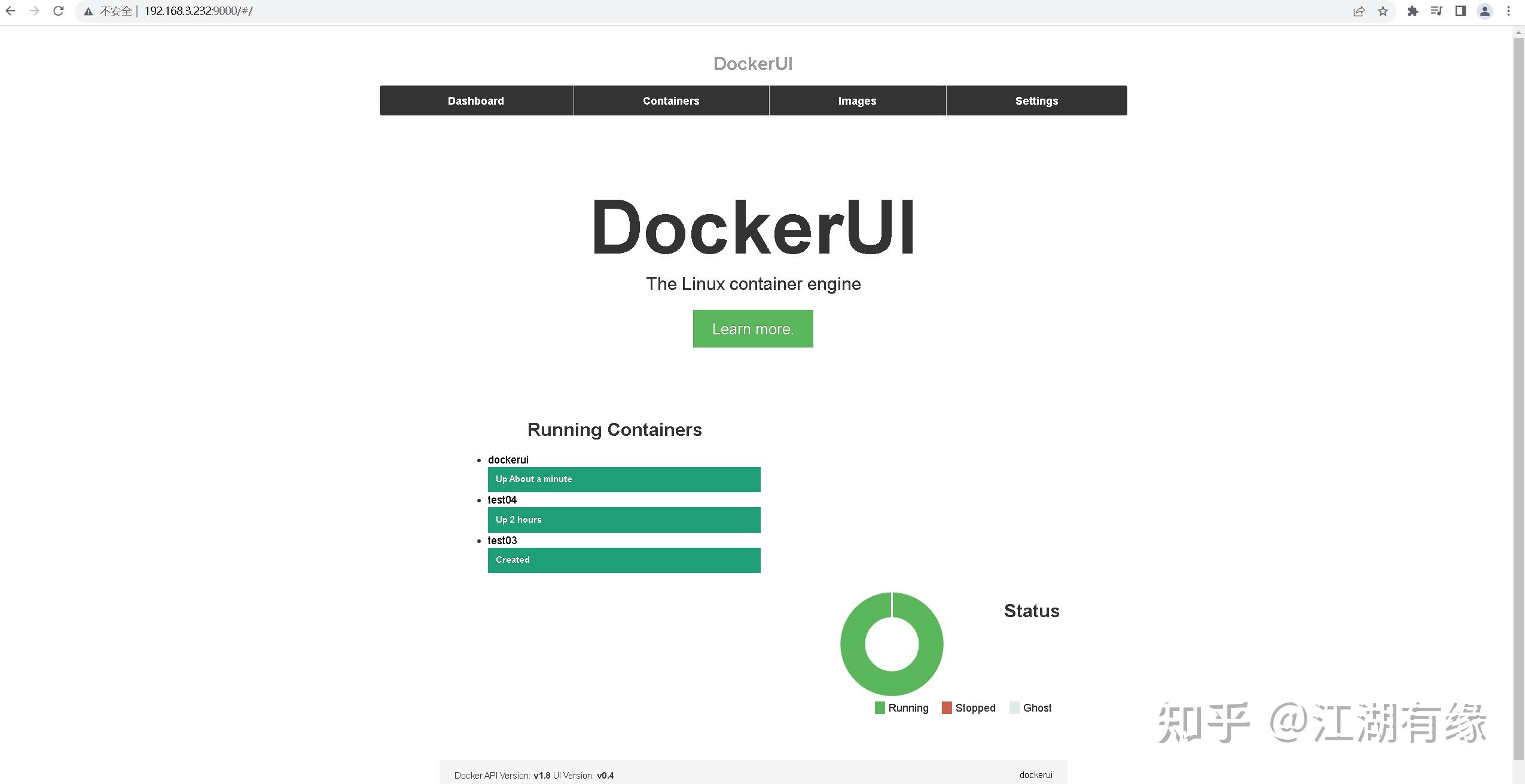Open the dockerui container from Running Containers
The width and height of the screenshot is (1525, 784).
[508, 459]
